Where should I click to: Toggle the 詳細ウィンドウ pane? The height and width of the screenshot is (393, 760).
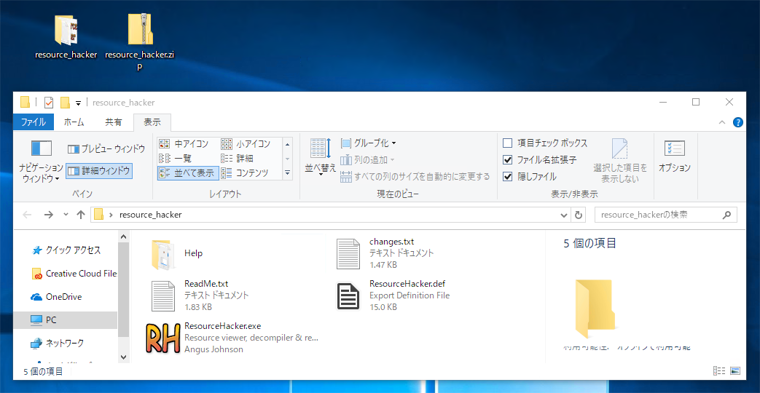99,171
